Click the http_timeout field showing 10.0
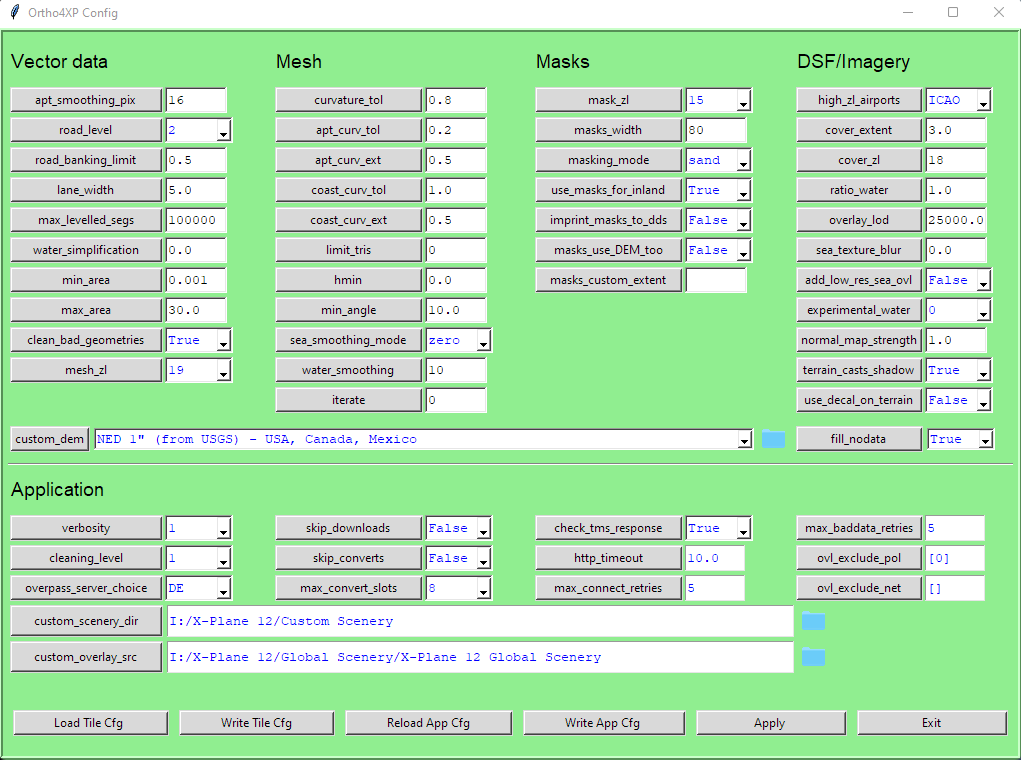 pyautogui.click(x=716, y=558)
